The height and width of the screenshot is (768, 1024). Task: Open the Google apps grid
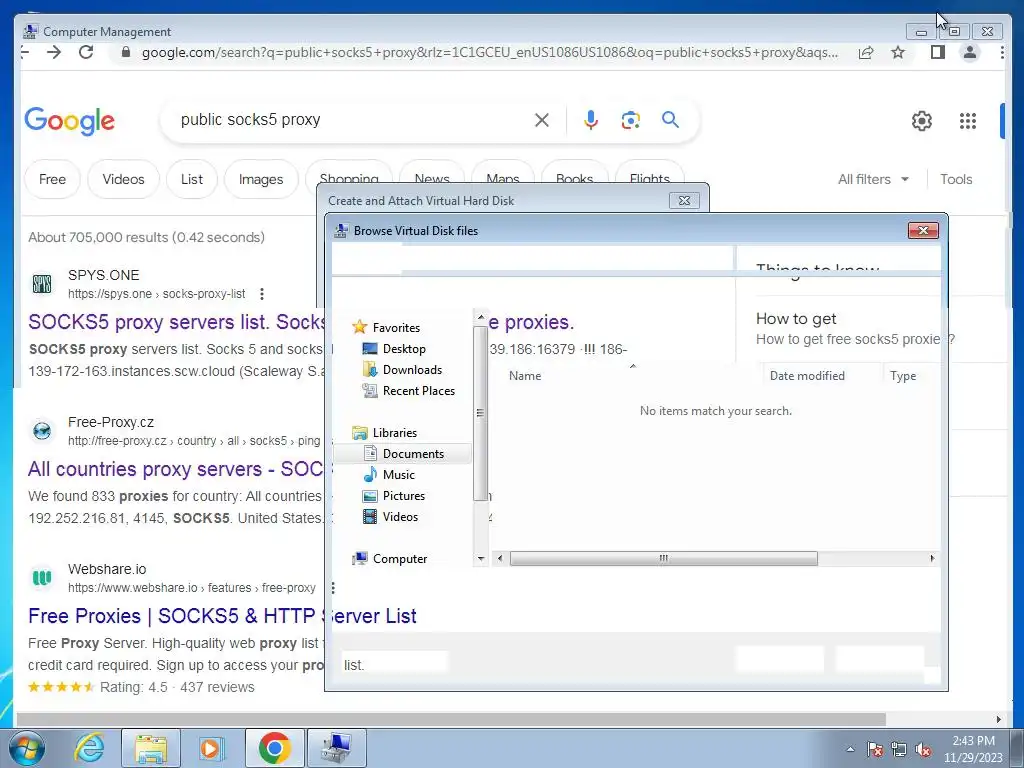pyautogui.click(x=968, y=121)
